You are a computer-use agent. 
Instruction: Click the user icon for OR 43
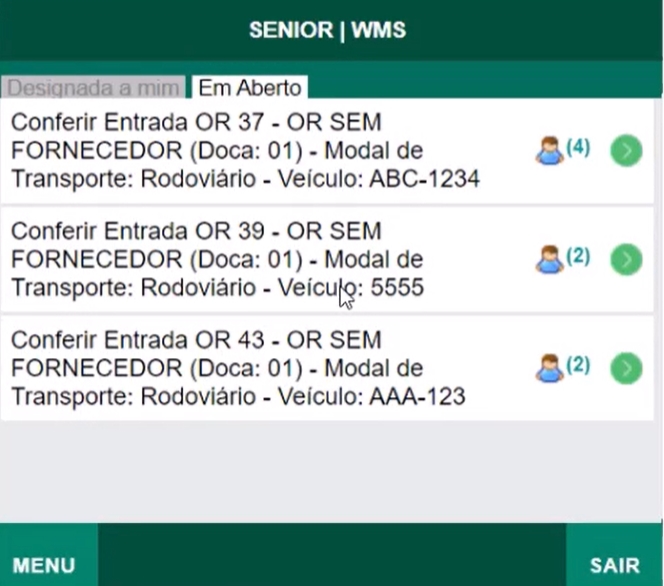pos(549,367)
